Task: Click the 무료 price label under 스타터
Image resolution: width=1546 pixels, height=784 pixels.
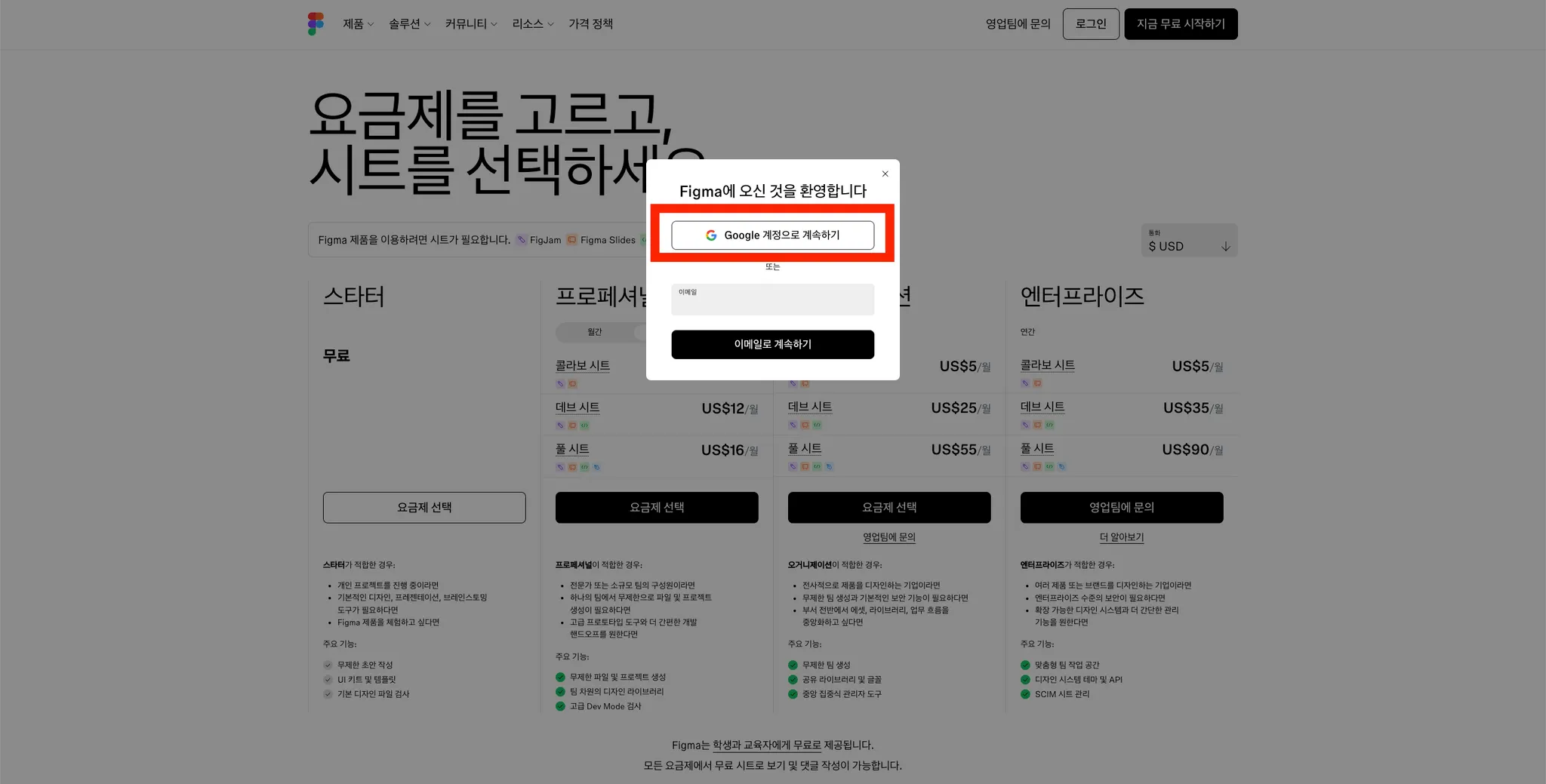Action: pos(337,355)
